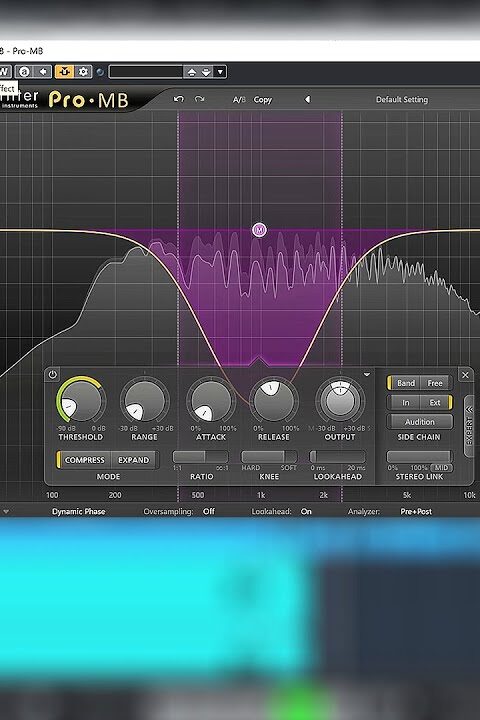Collapse the Expert side panel
Screen dimensions: 480x720
coord(469,427)
